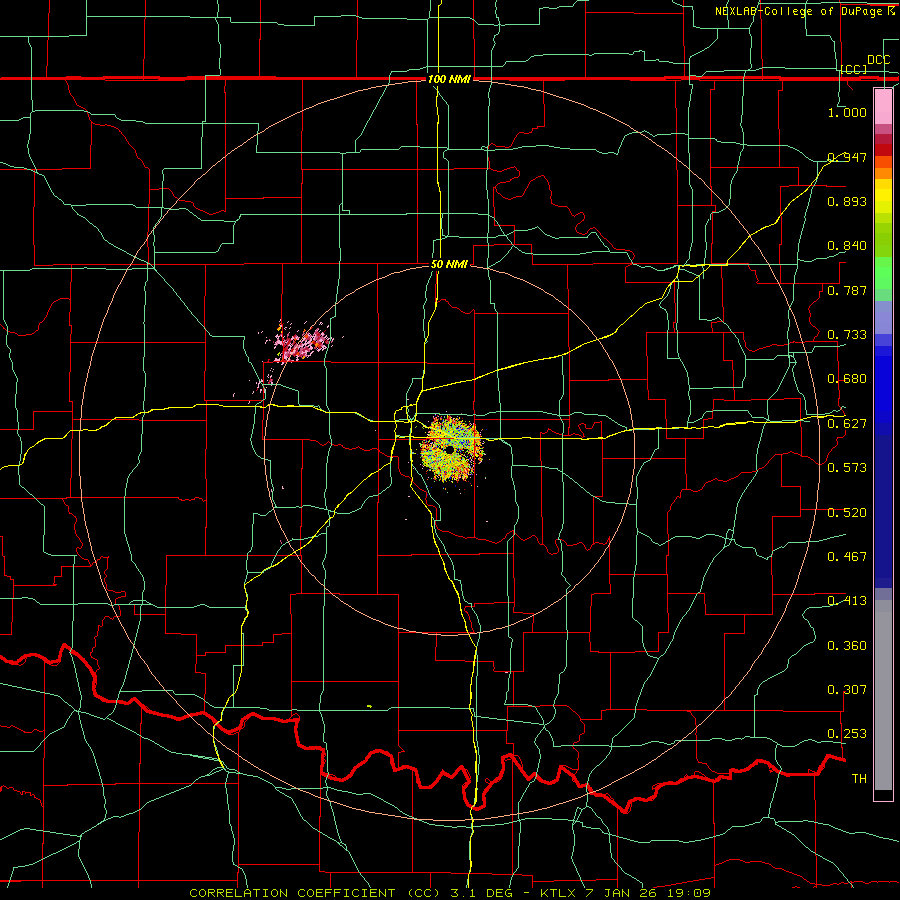Select the 0.253 legend value

(x=847, y=734)
